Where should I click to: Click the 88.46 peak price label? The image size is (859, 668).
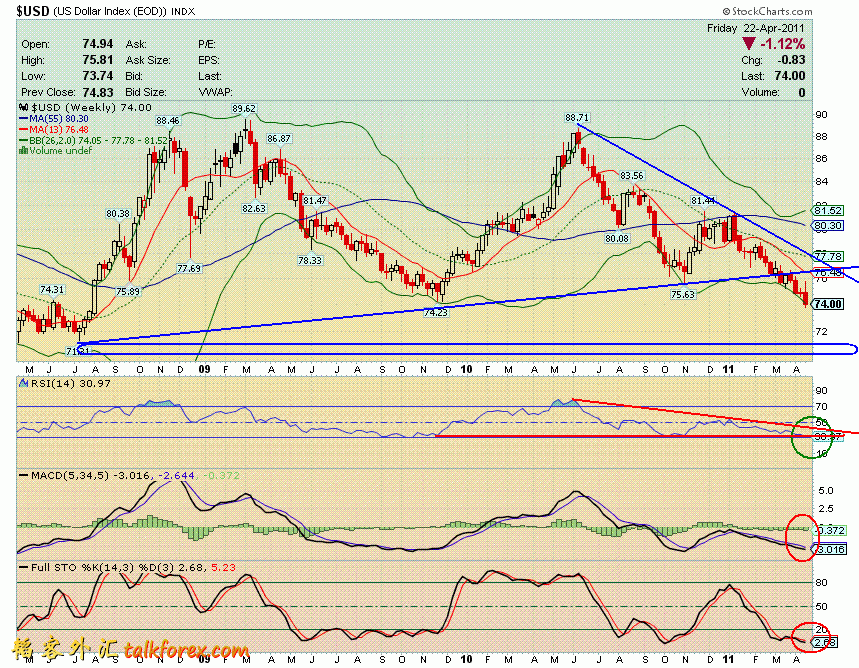tap(168, 121)
